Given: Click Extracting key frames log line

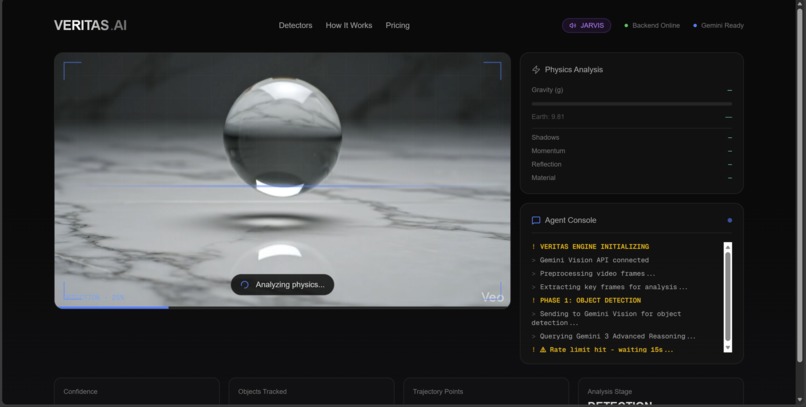Looking at the screenshot, I should pos(609,287).
